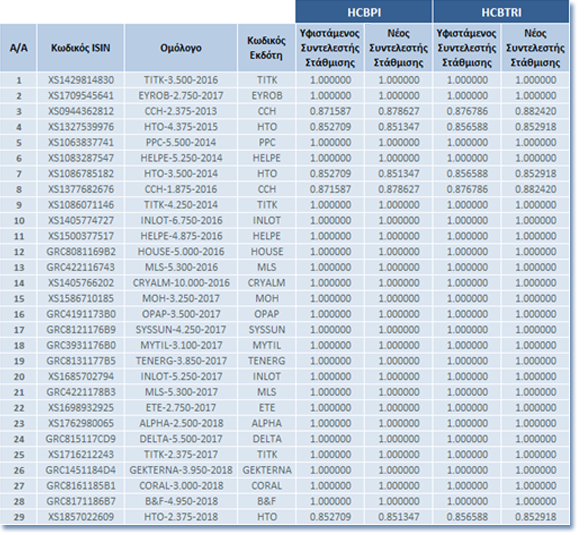The image size is (585, 535).
Task: Click bond cell PPC-5.500-2014
Action: (181, 143)
